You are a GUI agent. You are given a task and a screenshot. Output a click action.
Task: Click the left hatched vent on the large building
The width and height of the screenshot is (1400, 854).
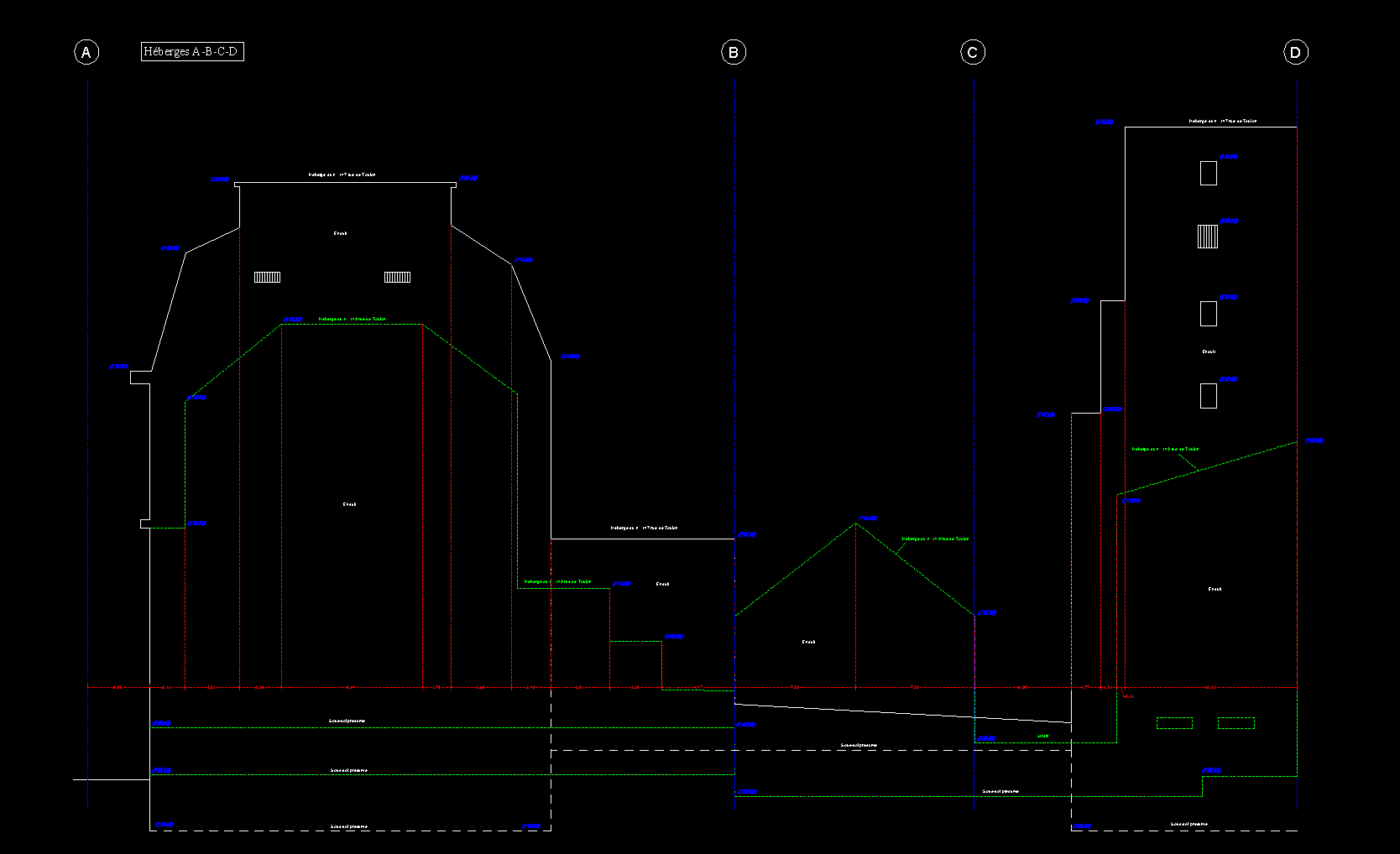tap(267, 277)
